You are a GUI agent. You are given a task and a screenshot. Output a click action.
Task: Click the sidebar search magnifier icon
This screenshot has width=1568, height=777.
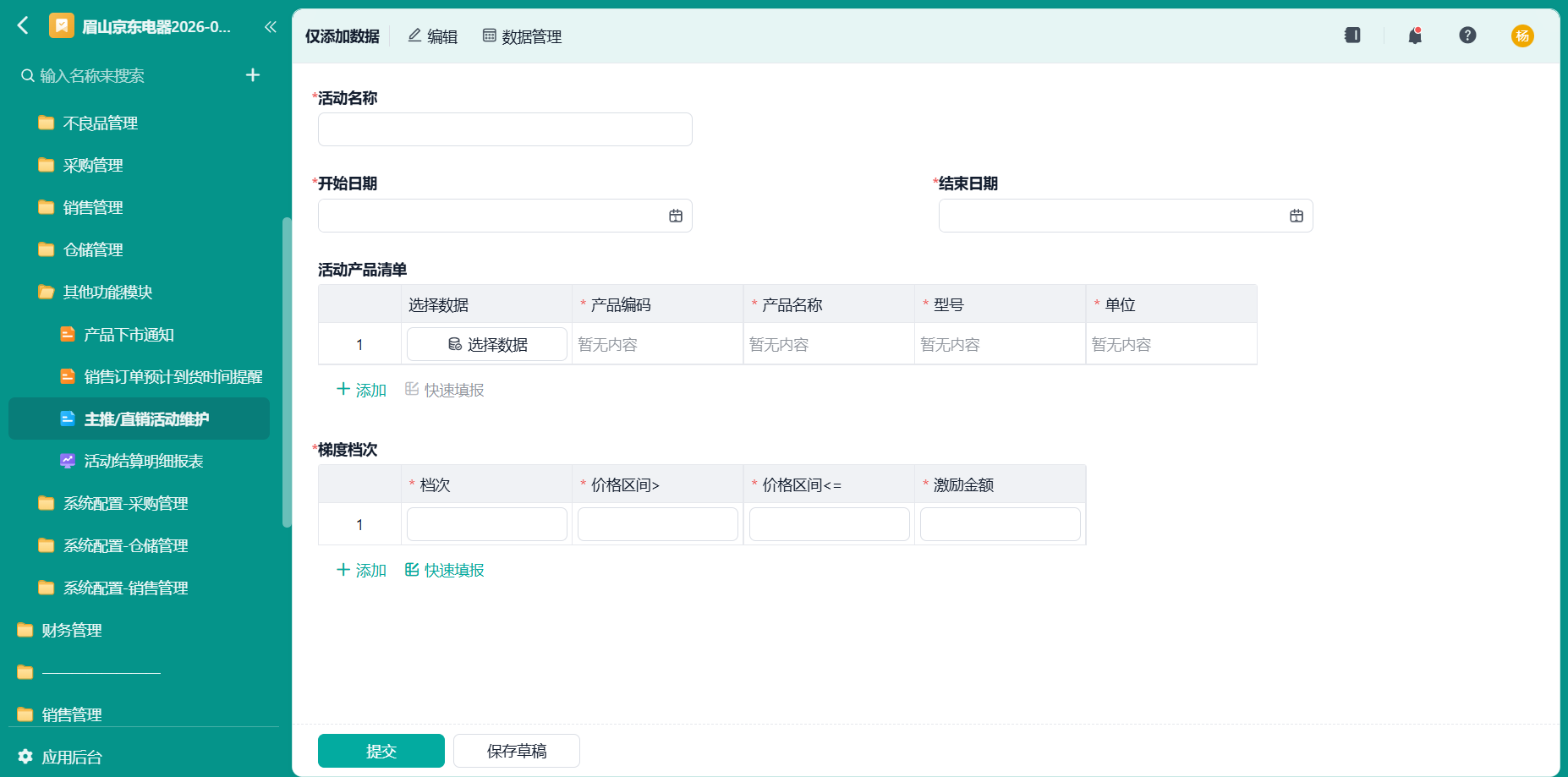[x=28, y=75]
